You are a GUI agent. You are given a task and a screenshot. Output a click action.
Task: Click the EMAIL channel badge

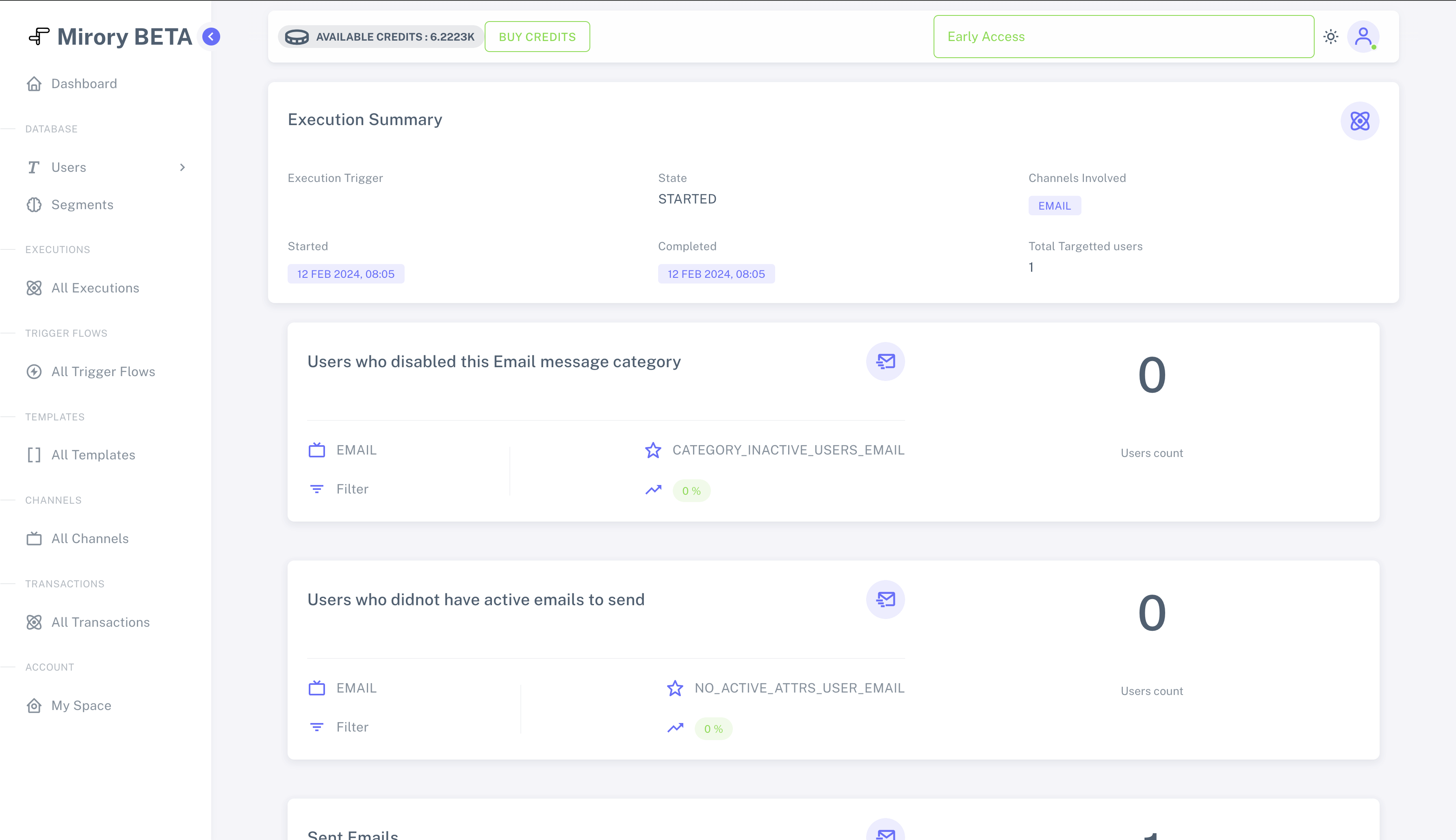tap(1055, 206)
